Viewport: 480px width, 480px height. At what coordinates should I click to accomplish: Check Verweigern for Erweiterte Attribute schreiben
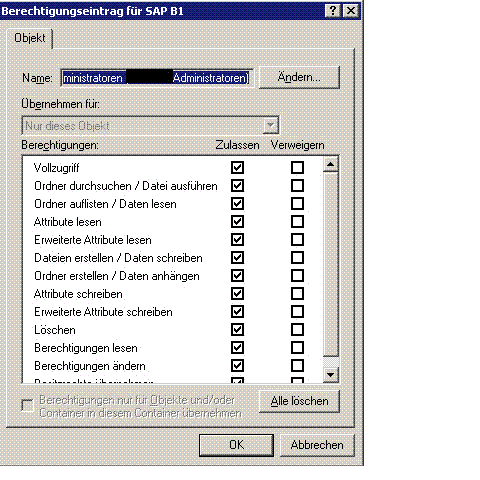[x=297, y=312]
